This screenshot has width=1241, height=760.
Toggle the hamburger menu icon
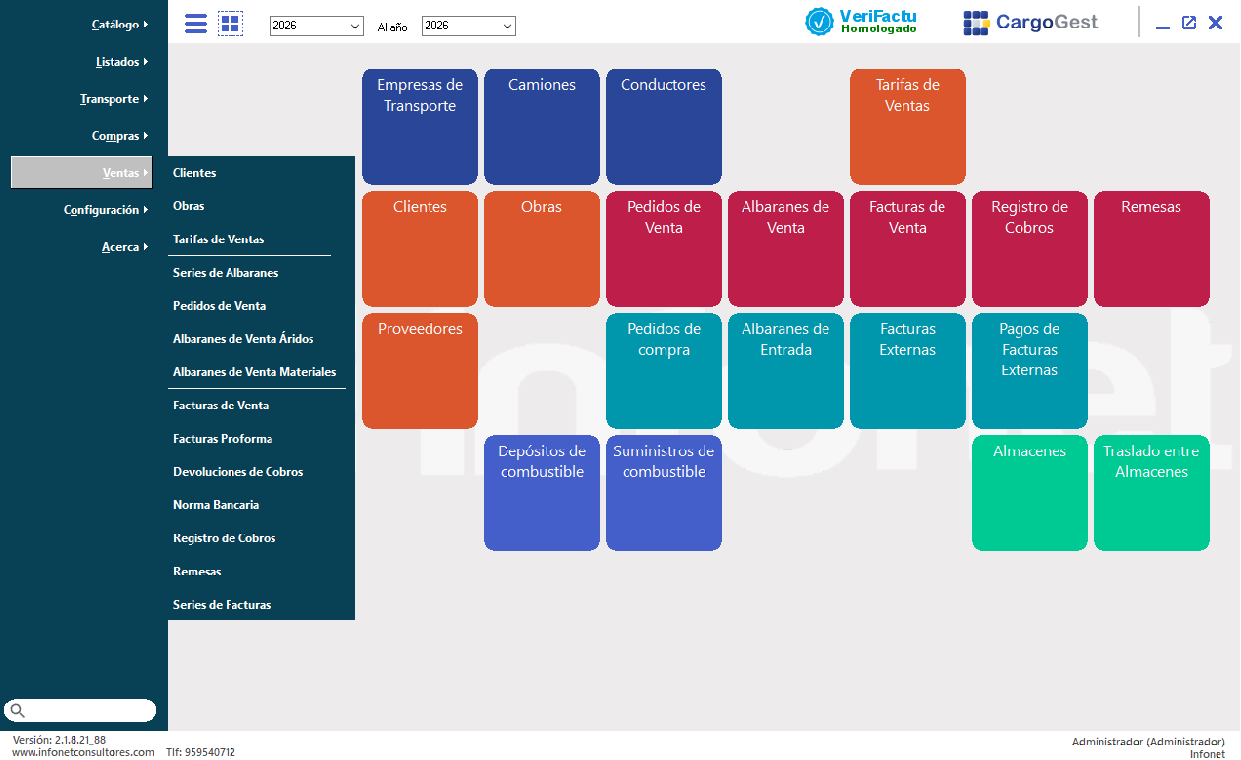196,24
